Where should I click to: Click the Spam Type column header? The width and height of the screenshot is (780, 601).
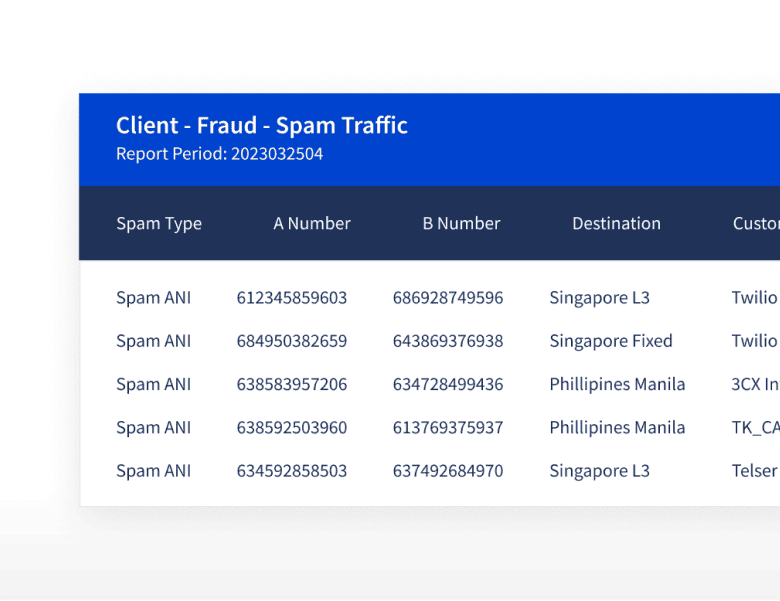coord(159,224)
